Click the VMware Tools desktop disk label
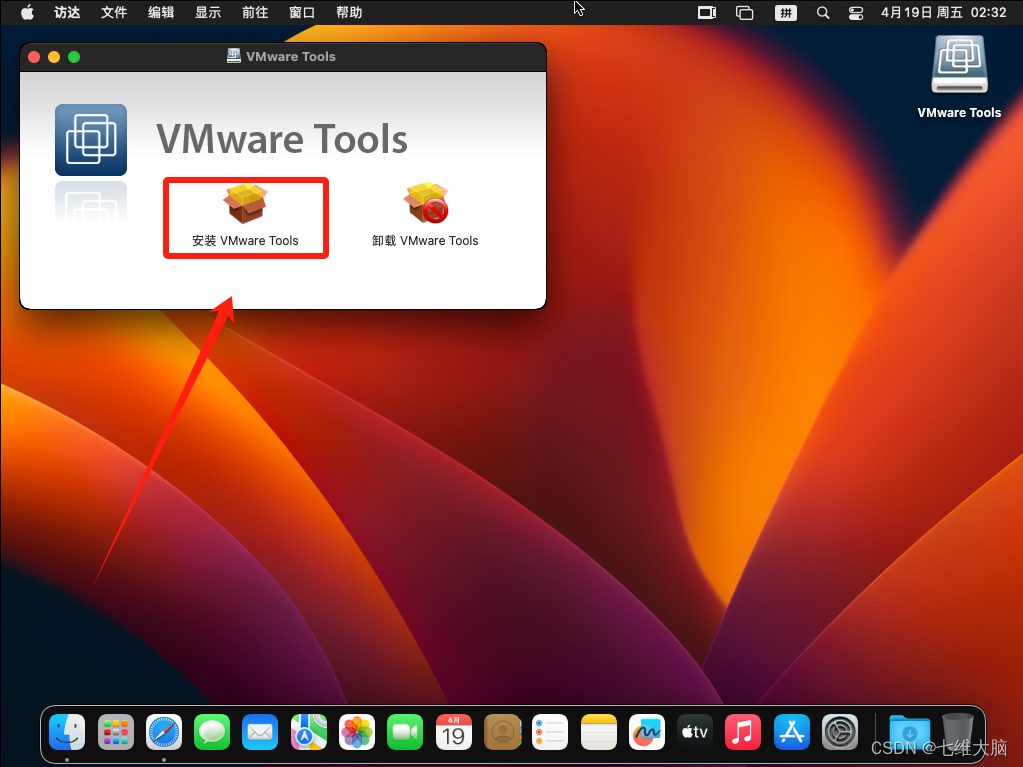The image size is (1023, 767). (959, 113)
